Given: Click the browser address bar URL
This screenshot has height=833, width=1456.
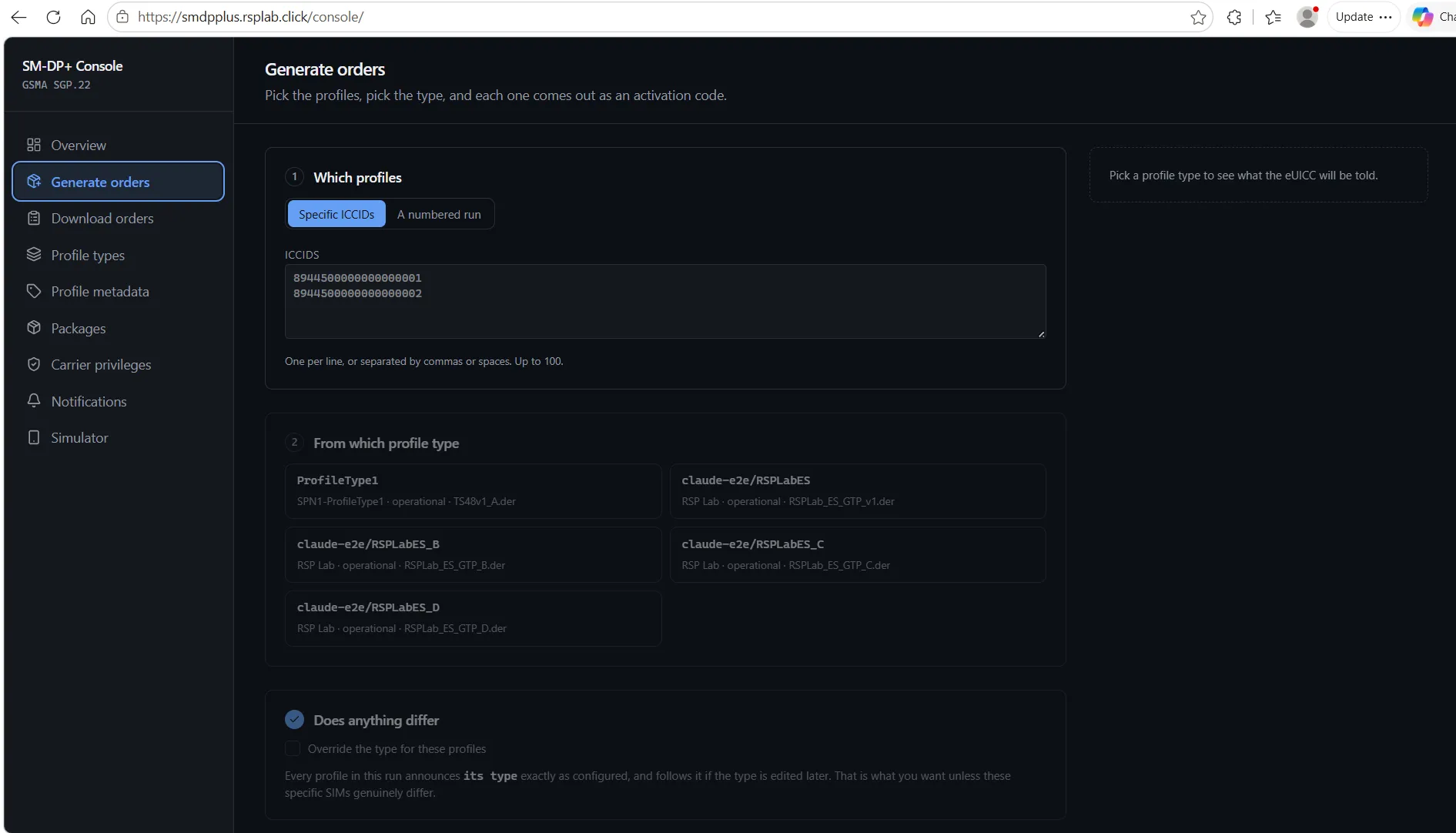Looking at the screenshot, I should 250,17.
